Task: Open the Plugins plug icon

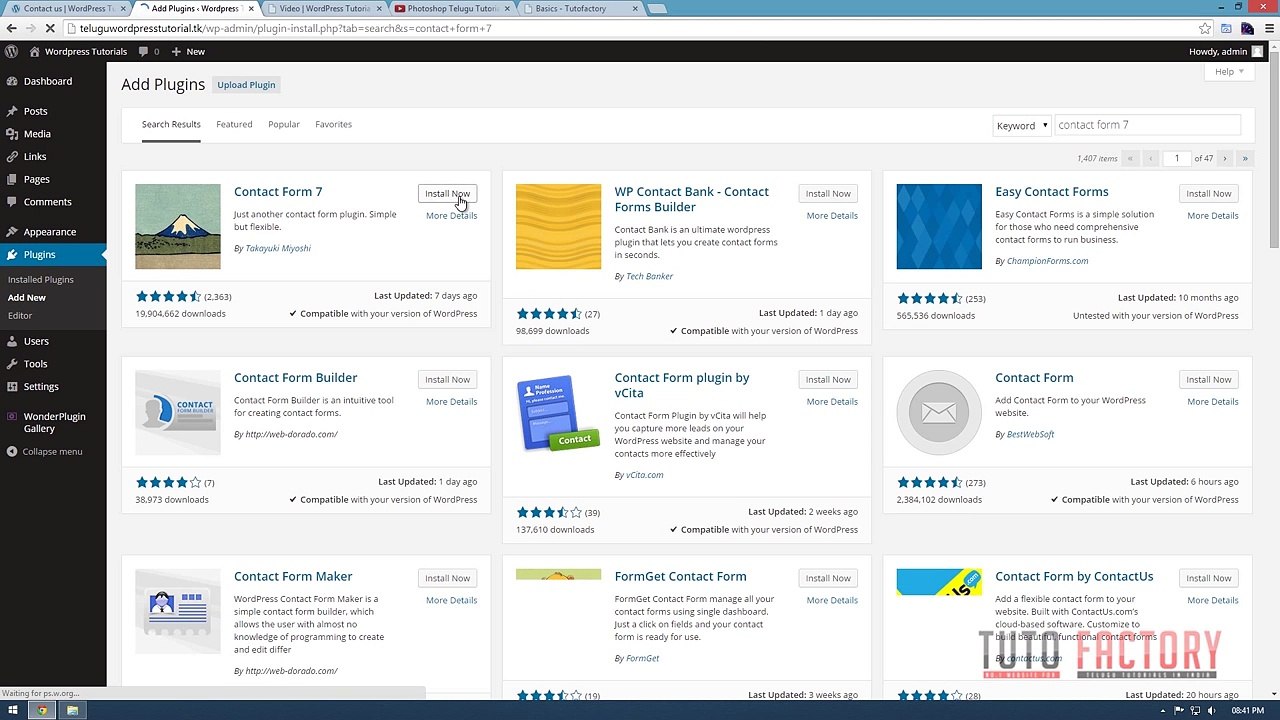Action: point(12,255)
